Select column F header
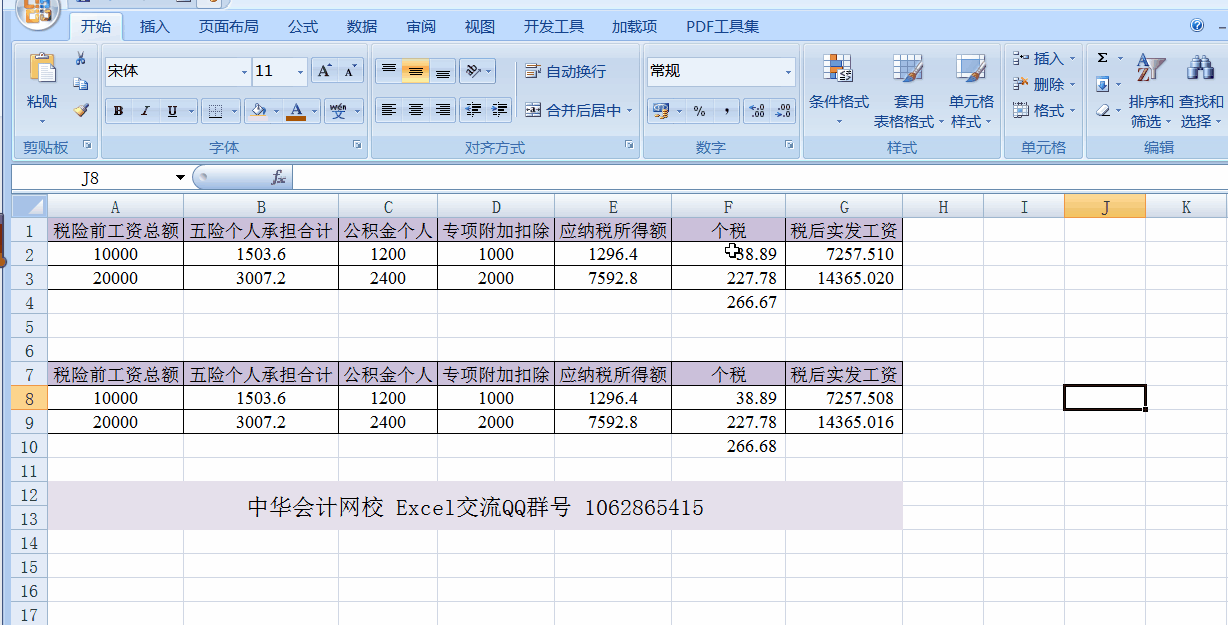The image size is (1228, 625). (x=728, y=207)
